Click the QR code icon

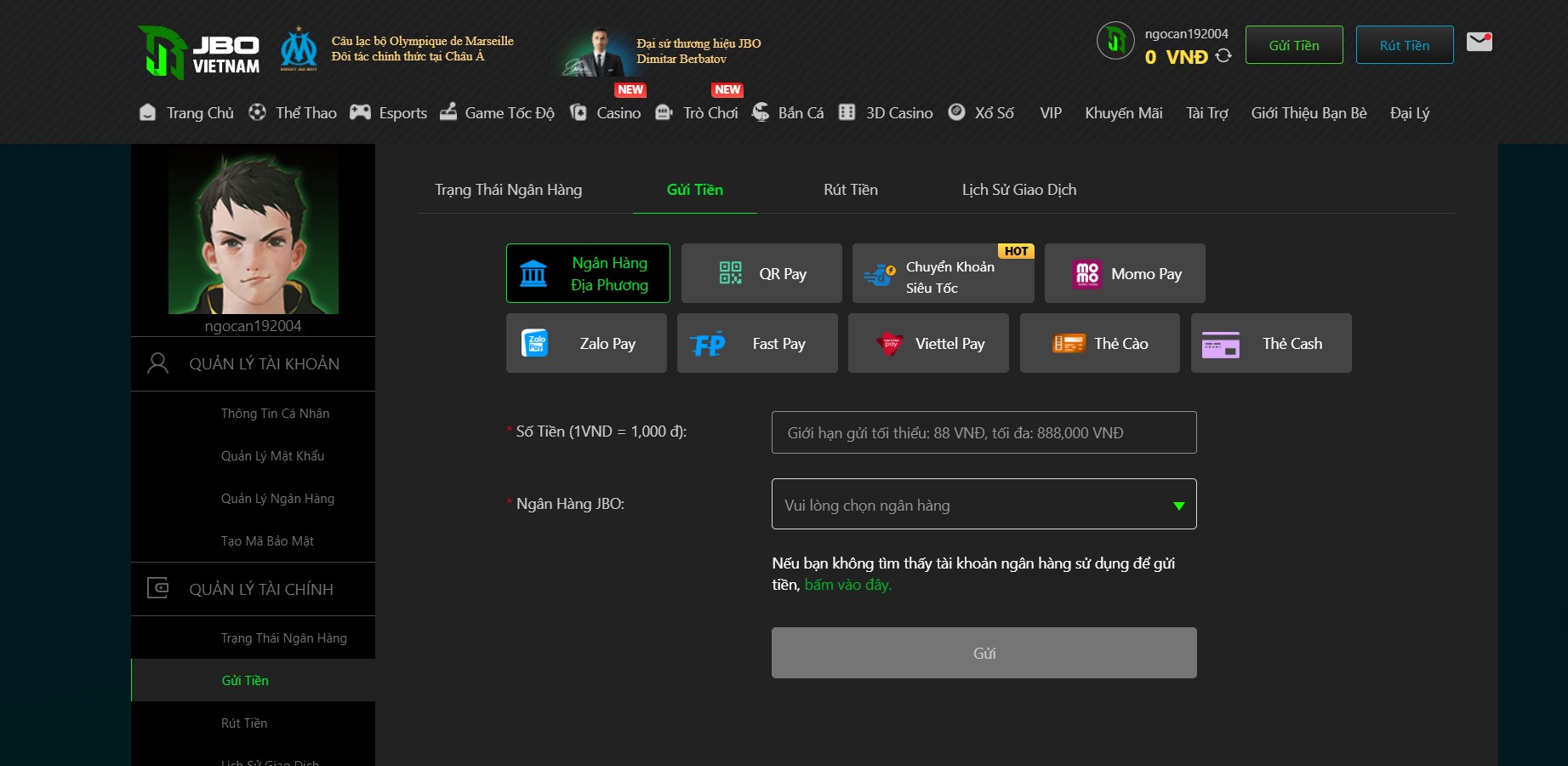[730, 272]
